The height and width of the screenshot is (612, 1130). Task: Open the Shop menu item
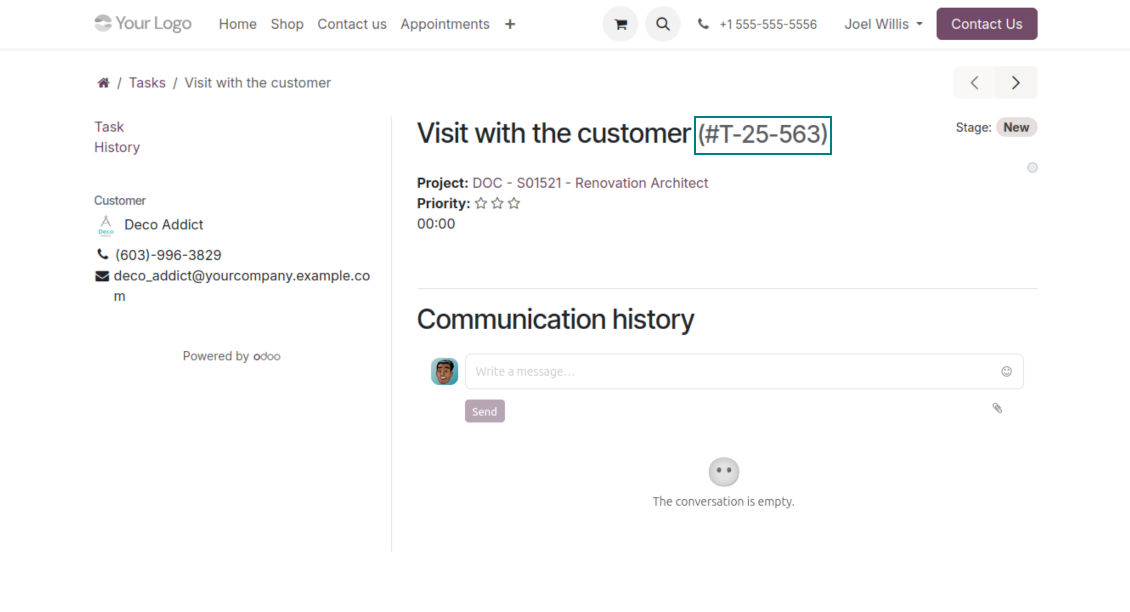point(287,24)
